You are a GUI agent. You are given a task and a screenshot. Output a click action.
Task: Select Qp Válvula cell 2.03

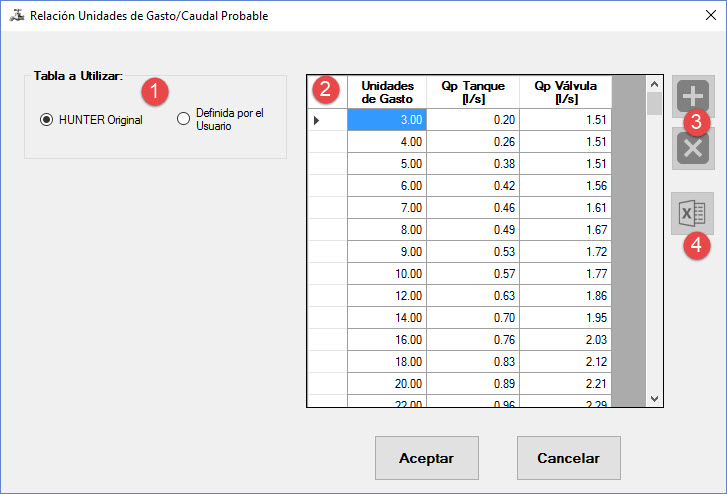(566, 340)
